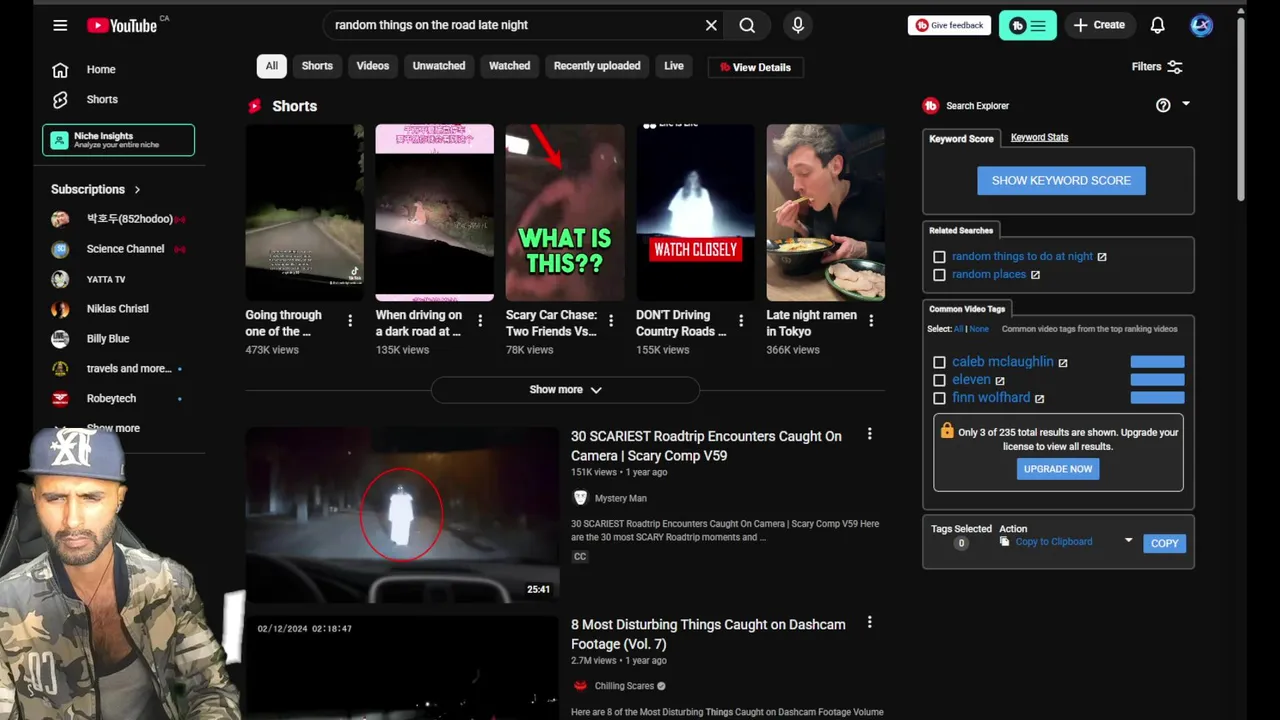
Task: Open the Action dropdown arrow
Action: (1128, 541)
